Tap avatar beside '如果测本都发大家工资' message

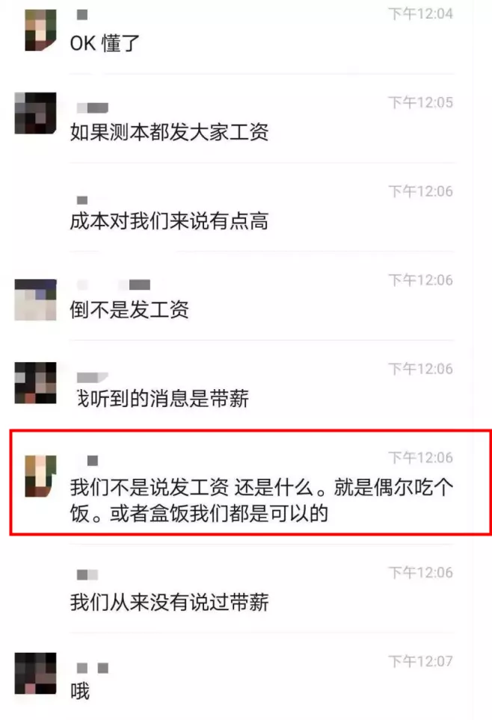point(35,113)
